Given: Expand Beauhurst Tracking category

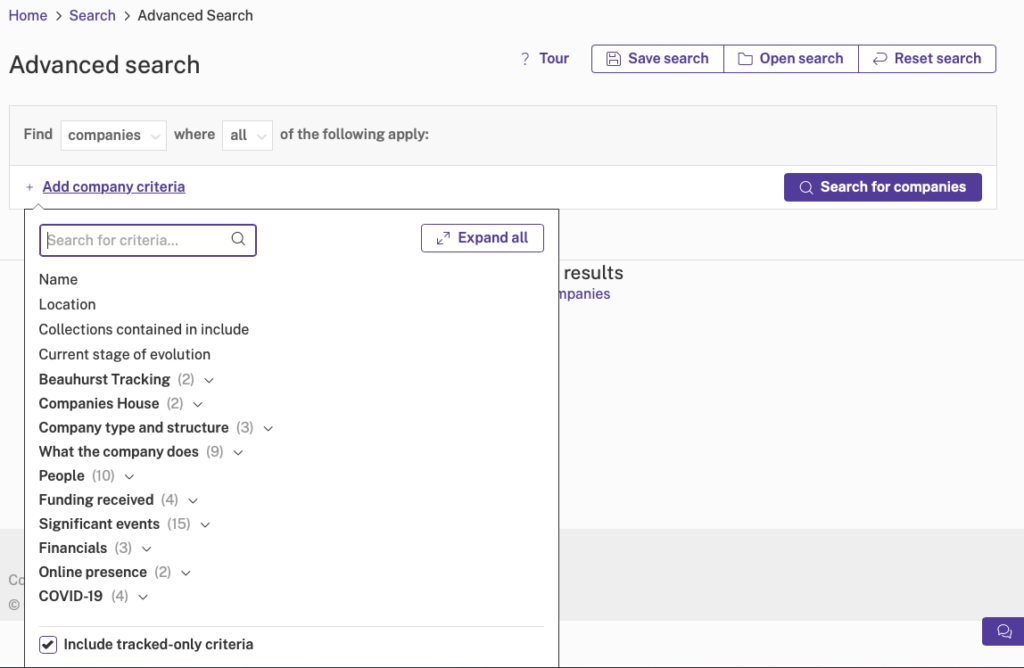Looking at the screenshot, I should click(126, 379).
